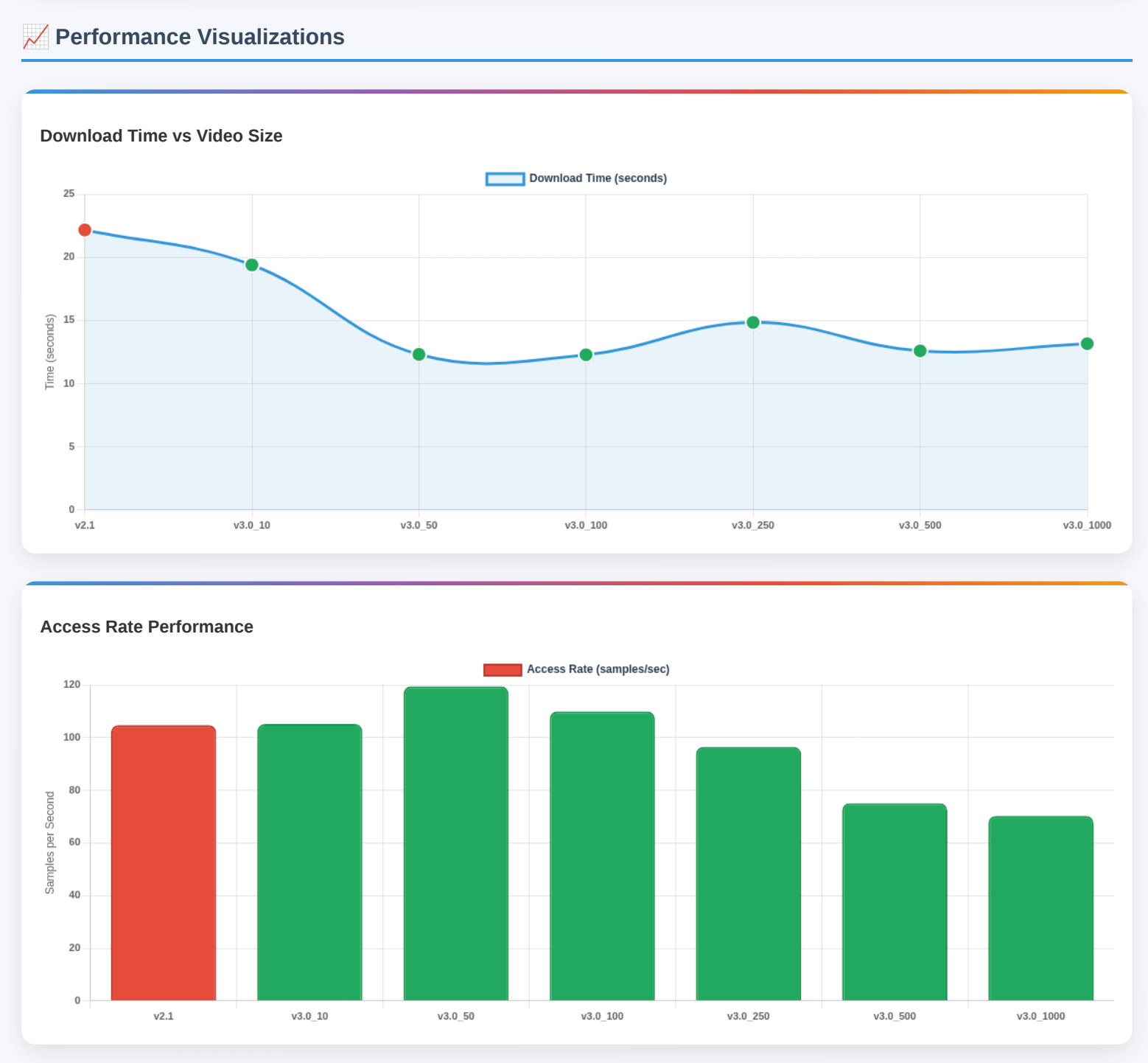The image size is (1148, 1063).
Task: Select the v3.0_500 line chart data point
Action: click(x=920, y=351)
